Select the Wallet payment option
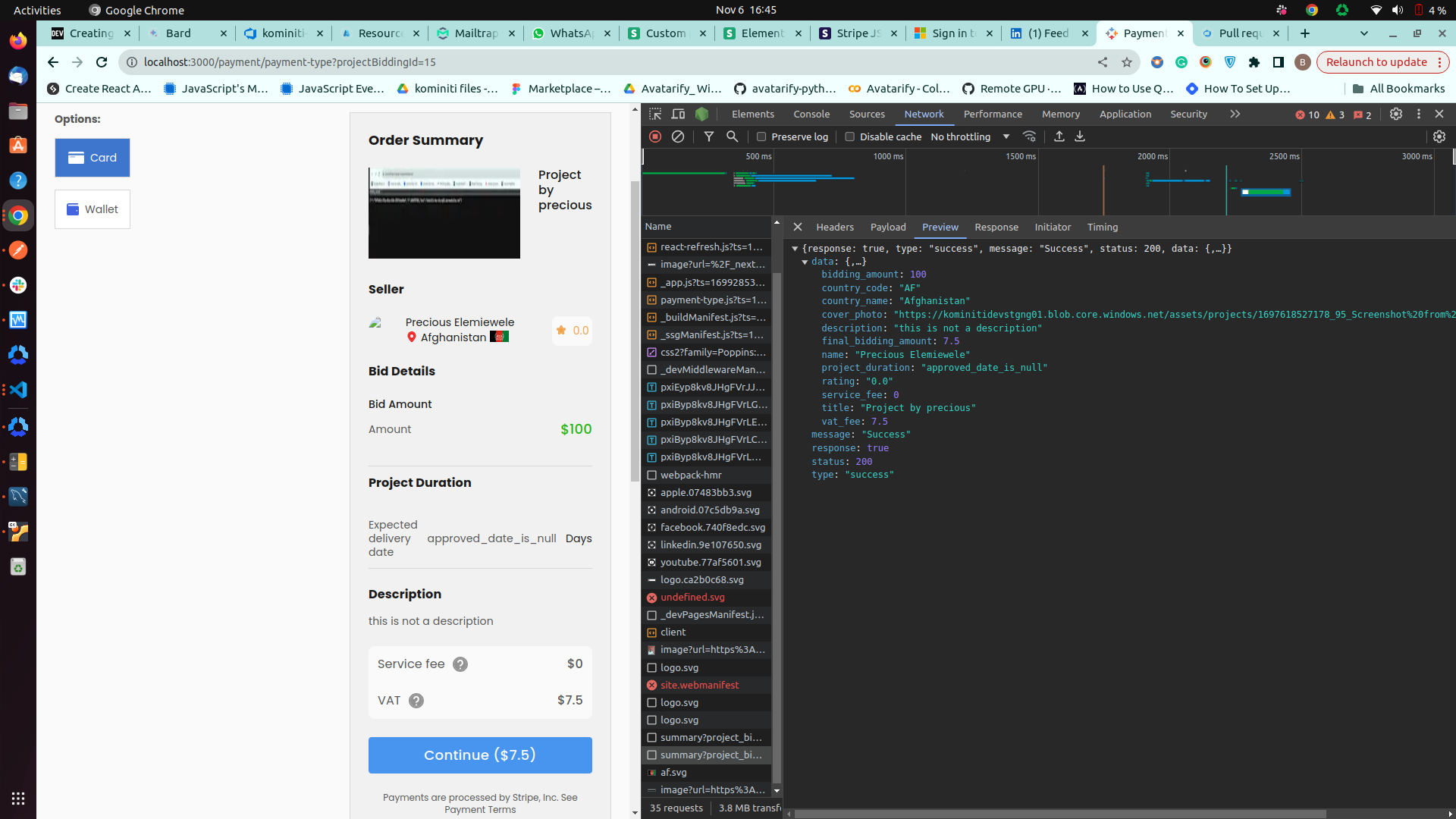 [x=93, y=209]
